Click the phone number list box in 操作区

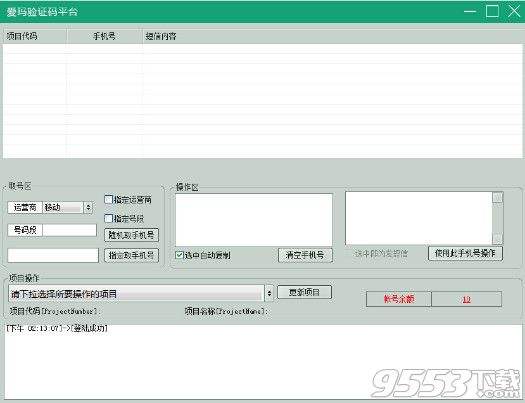(x=254, y=220)
